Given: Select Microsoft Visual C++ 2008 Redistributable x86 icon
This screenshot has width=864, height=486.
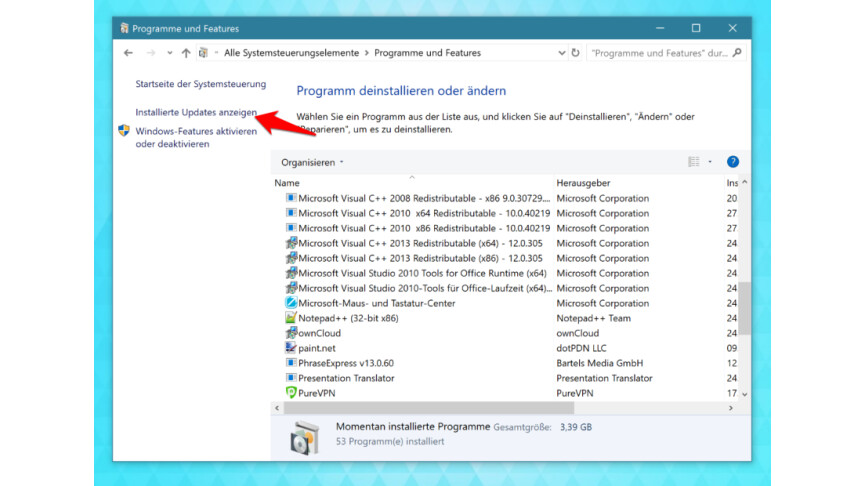Looking at the screenshot, I should point(291,198).
